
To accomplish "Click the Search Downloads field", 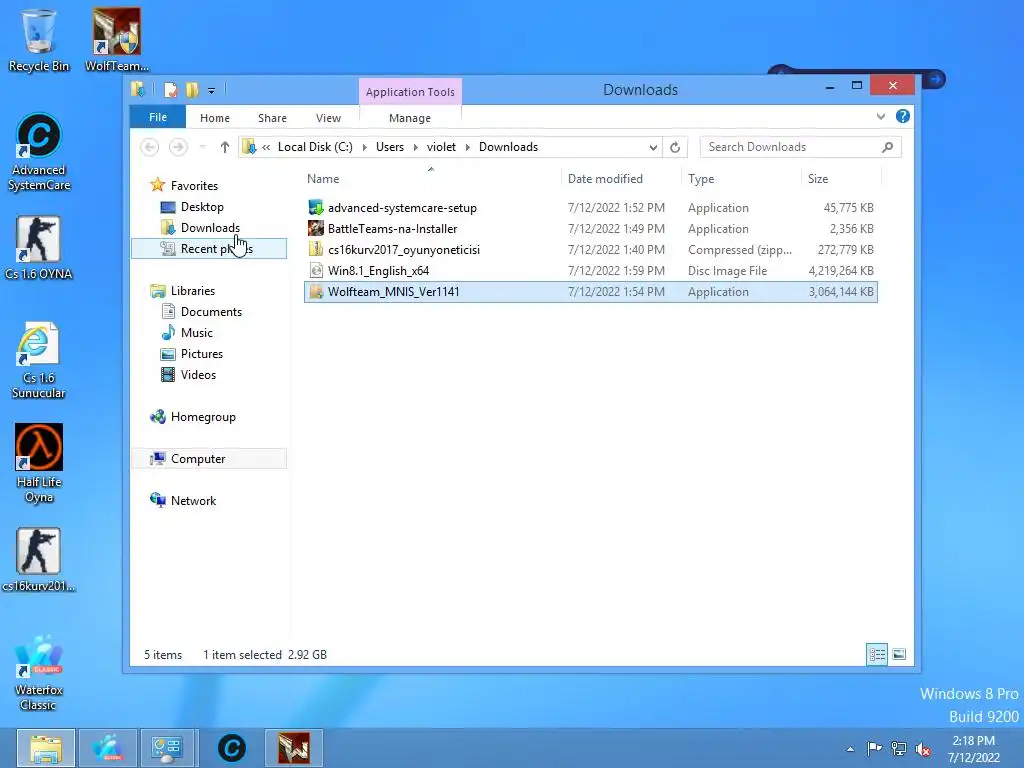I will [801, 147].
